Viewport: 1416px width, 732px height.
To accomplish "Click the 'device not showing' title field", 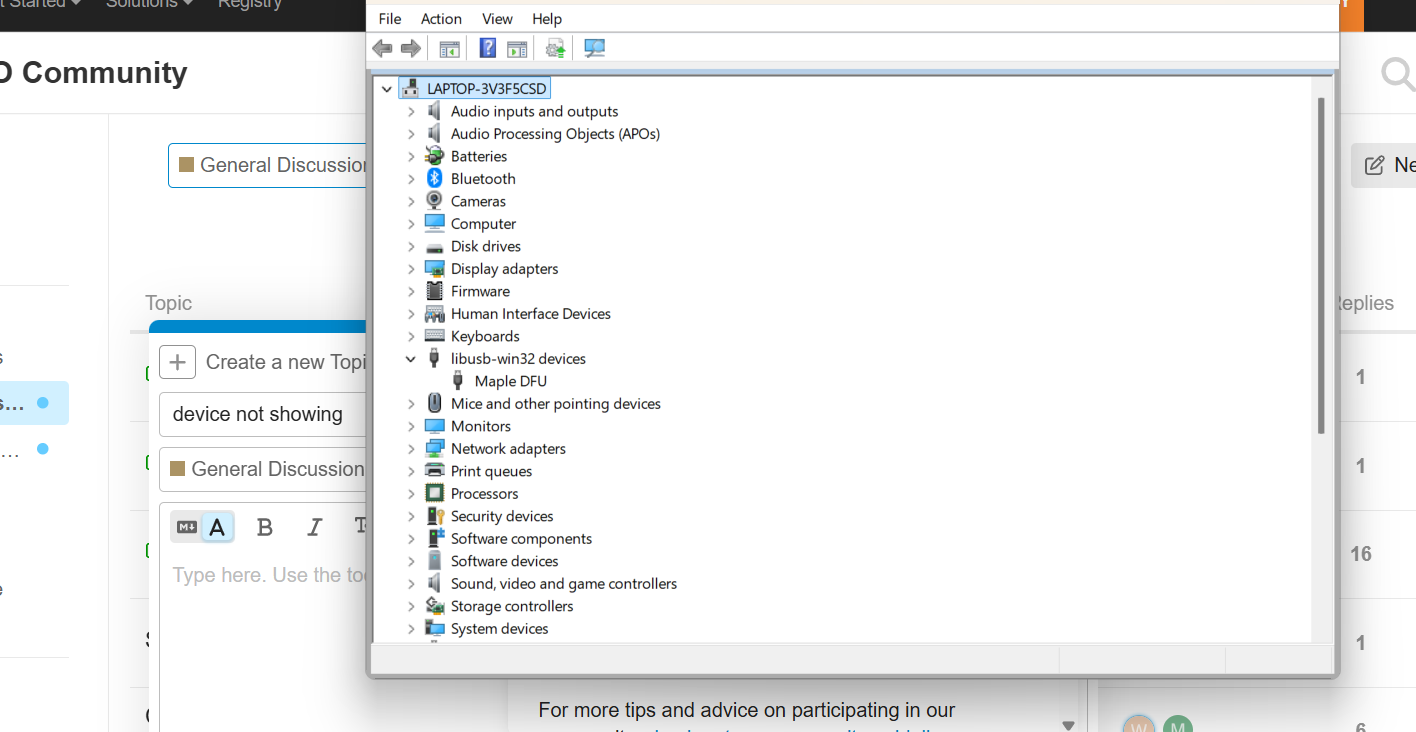I will [x=262, y=414].
